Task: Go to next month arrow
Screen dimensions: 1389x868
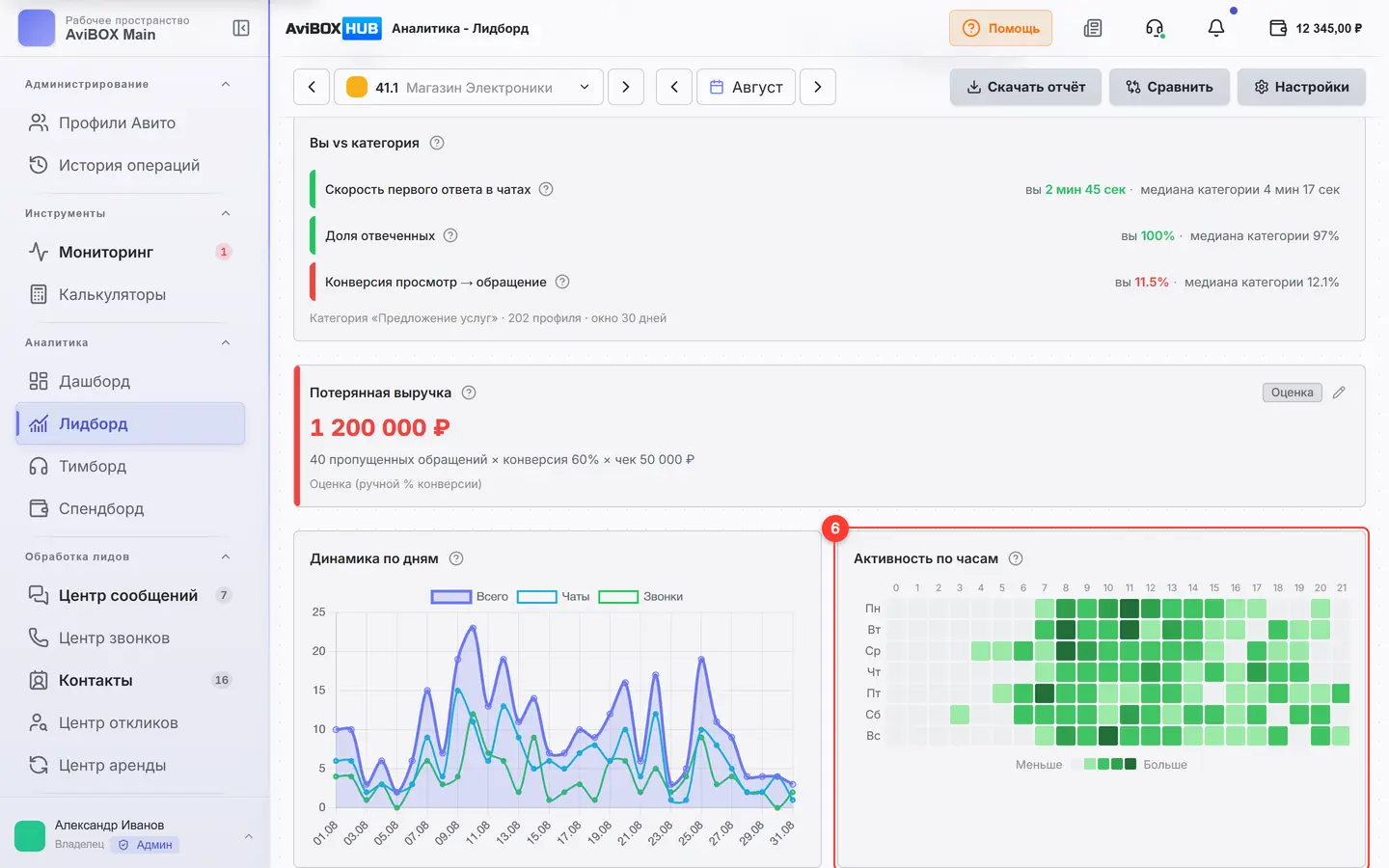Action: pyautogui.click(x=818, y=87)
